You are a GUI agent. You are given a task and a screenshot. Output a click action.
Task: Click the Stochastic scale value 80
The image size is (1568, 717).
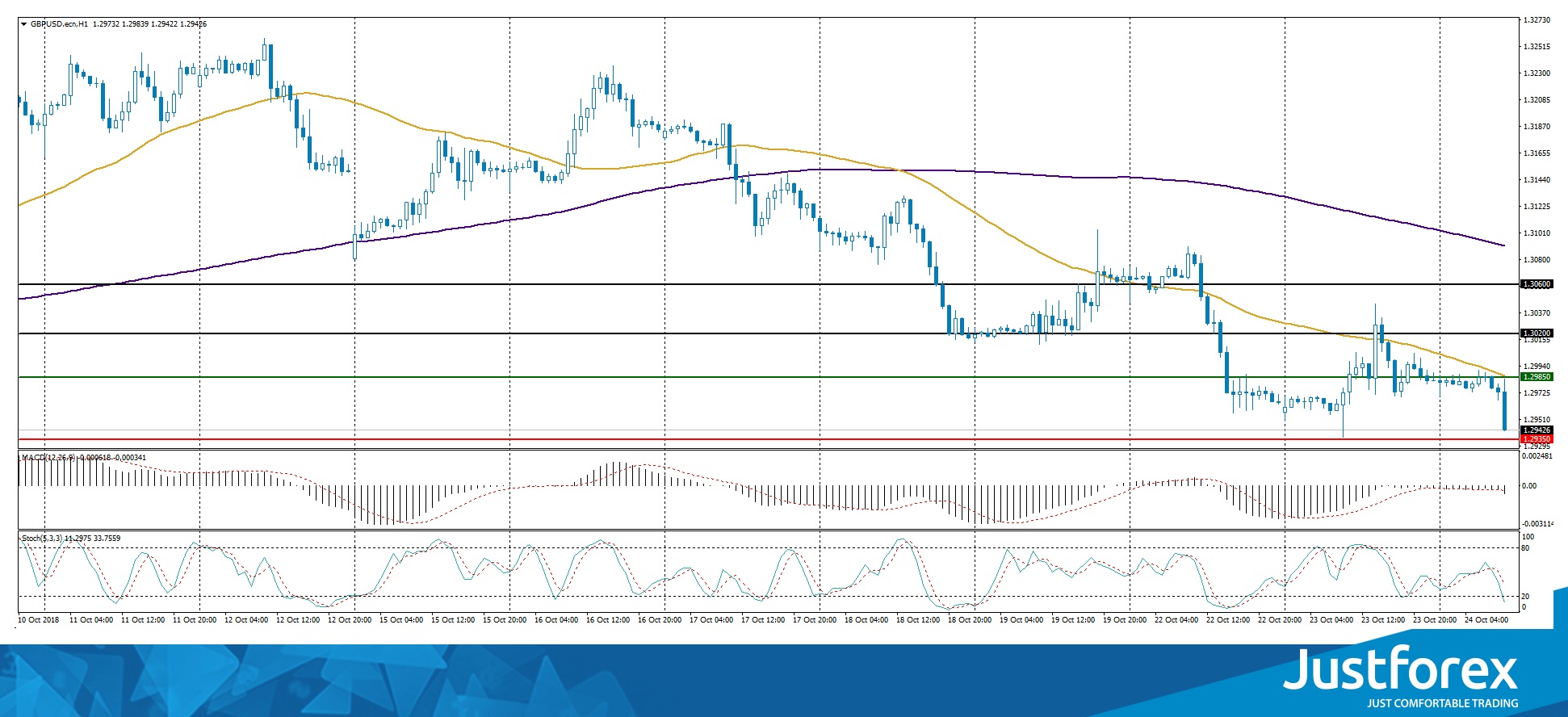1525,548
